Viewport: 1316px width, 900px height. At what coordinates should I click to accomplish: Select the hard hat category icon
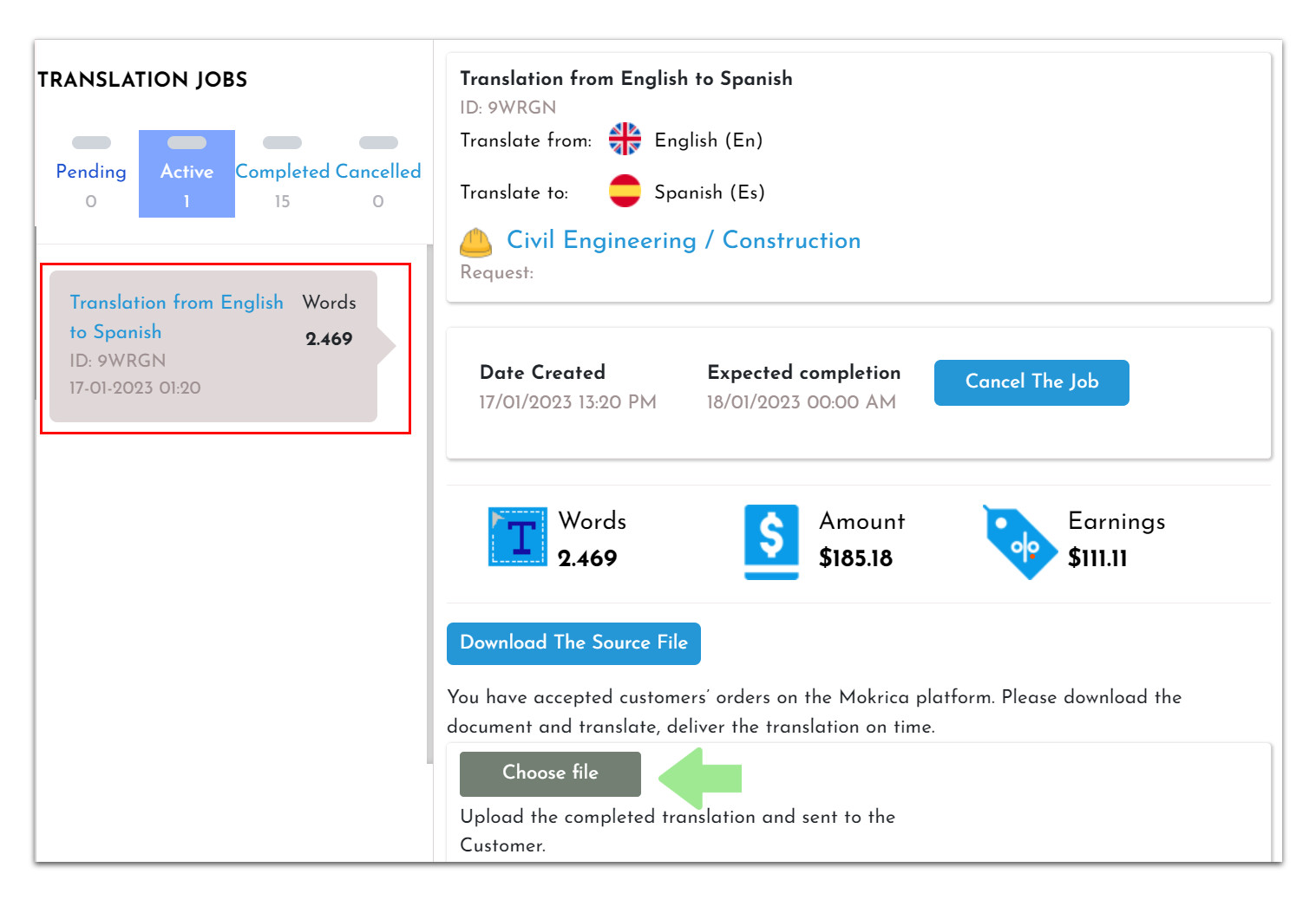coord(475,243)
